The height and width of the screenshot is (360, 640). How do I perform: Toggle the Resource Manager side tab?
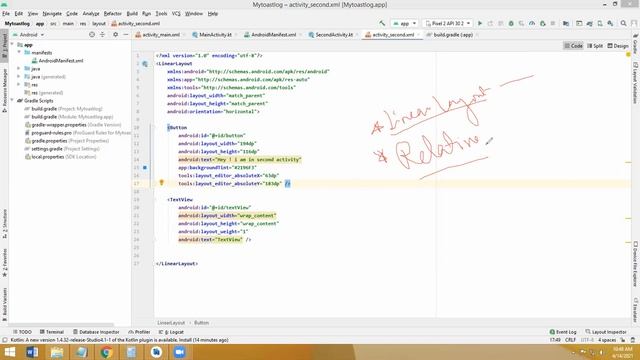pos(4,91)
